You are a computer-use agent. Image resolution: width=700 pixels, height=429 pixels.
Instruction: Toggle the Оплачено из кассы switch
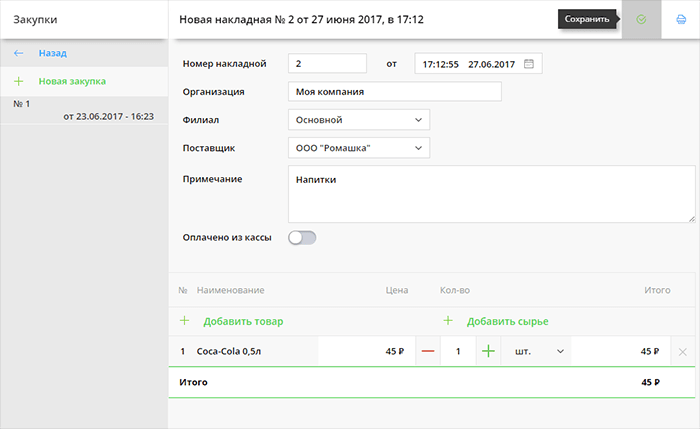[301, 238]
